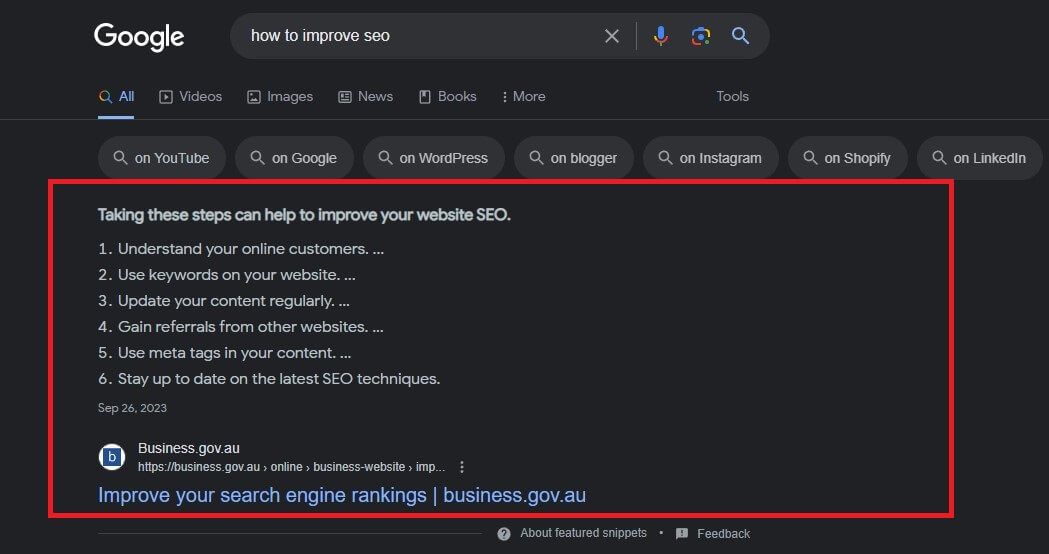Viewport: 1049px width, 554px height.
Task: Open the Business.gov.au site name
Action: point(189,448)
